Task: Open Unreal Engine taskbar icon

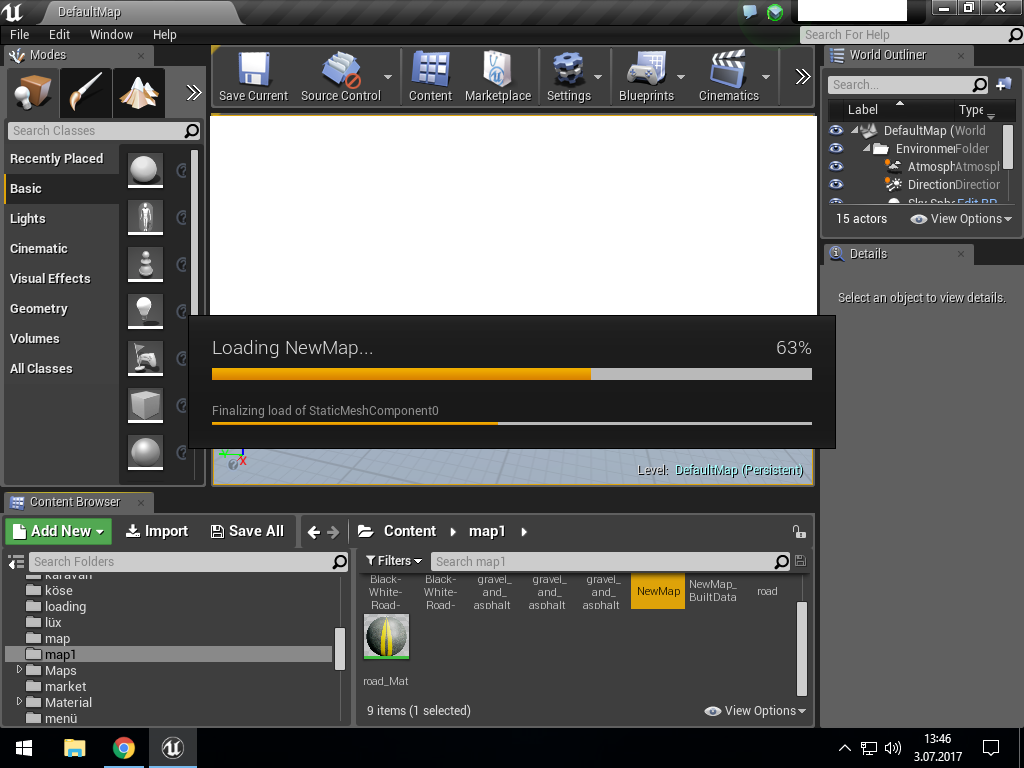Action: click(172, 748)
